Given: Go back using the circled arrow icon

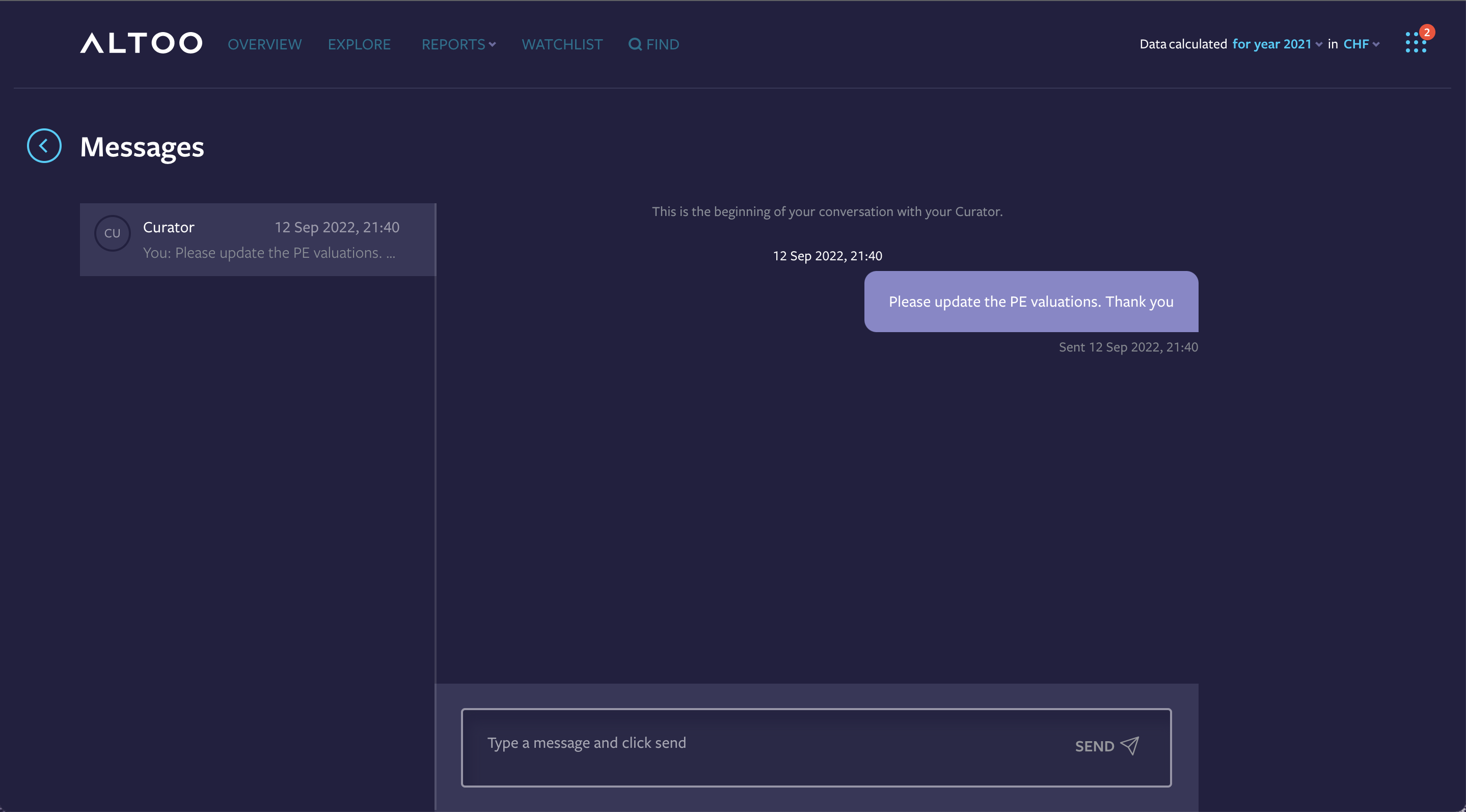Looking at the screenshot, I should (44, 146).
